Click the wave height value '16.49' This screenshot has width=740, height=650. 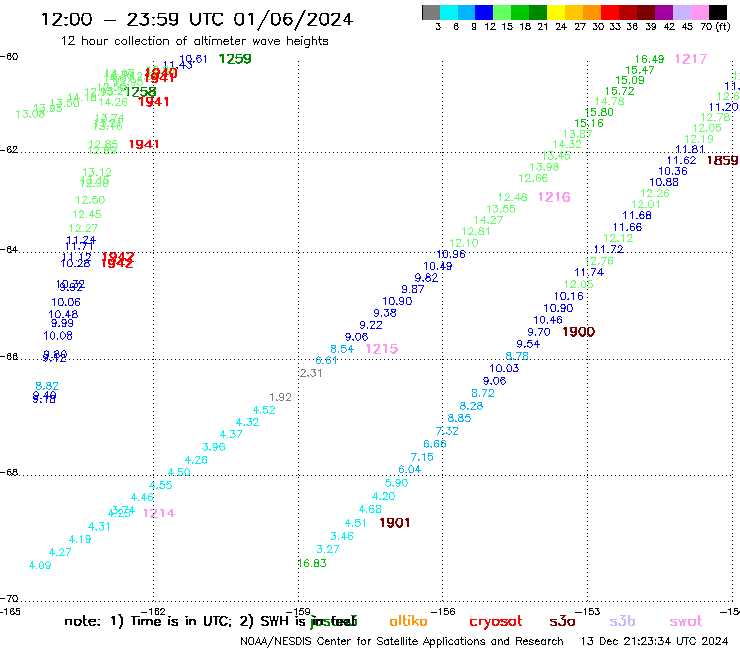click(x=649, y=59)
